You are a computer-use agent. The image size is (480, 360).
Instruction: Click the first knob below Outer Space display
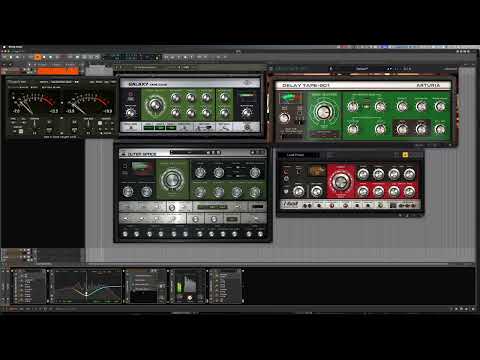click(x=128, y=191)
